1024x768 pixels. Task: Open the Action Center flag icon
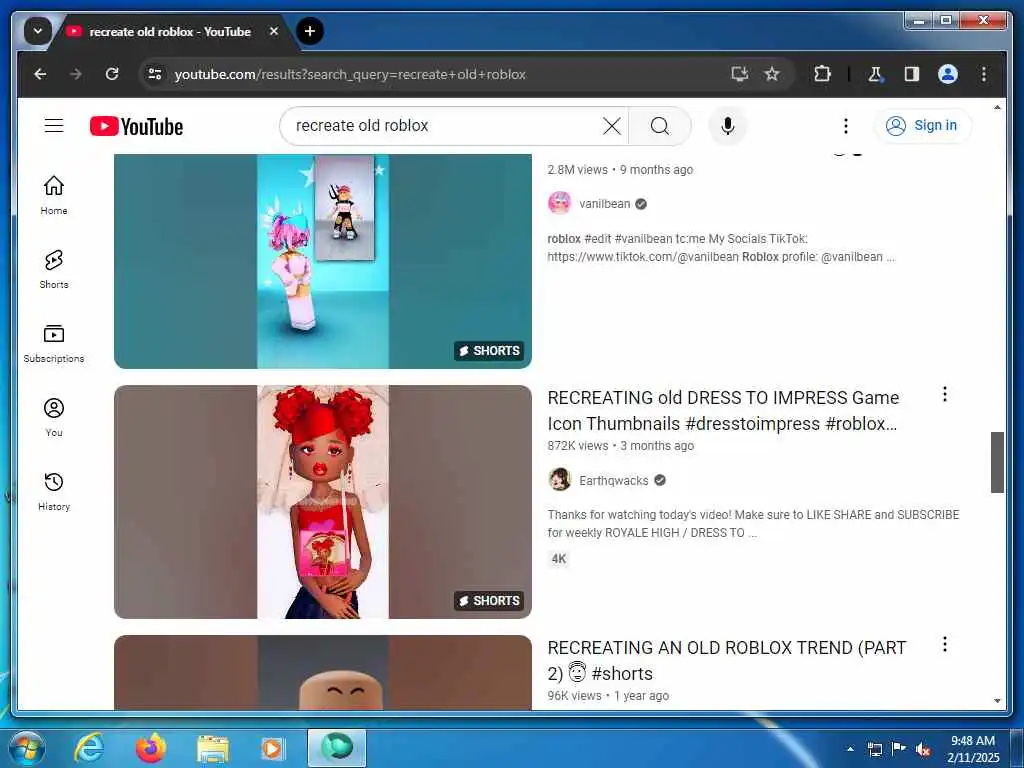pos(899,749)
